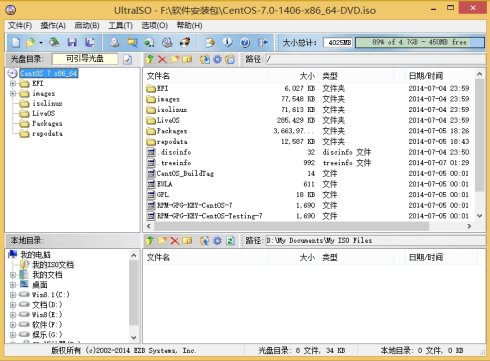Expand the 桌面 node in the local tree
This screenshot has height=361, width=490.
(13, 285)
